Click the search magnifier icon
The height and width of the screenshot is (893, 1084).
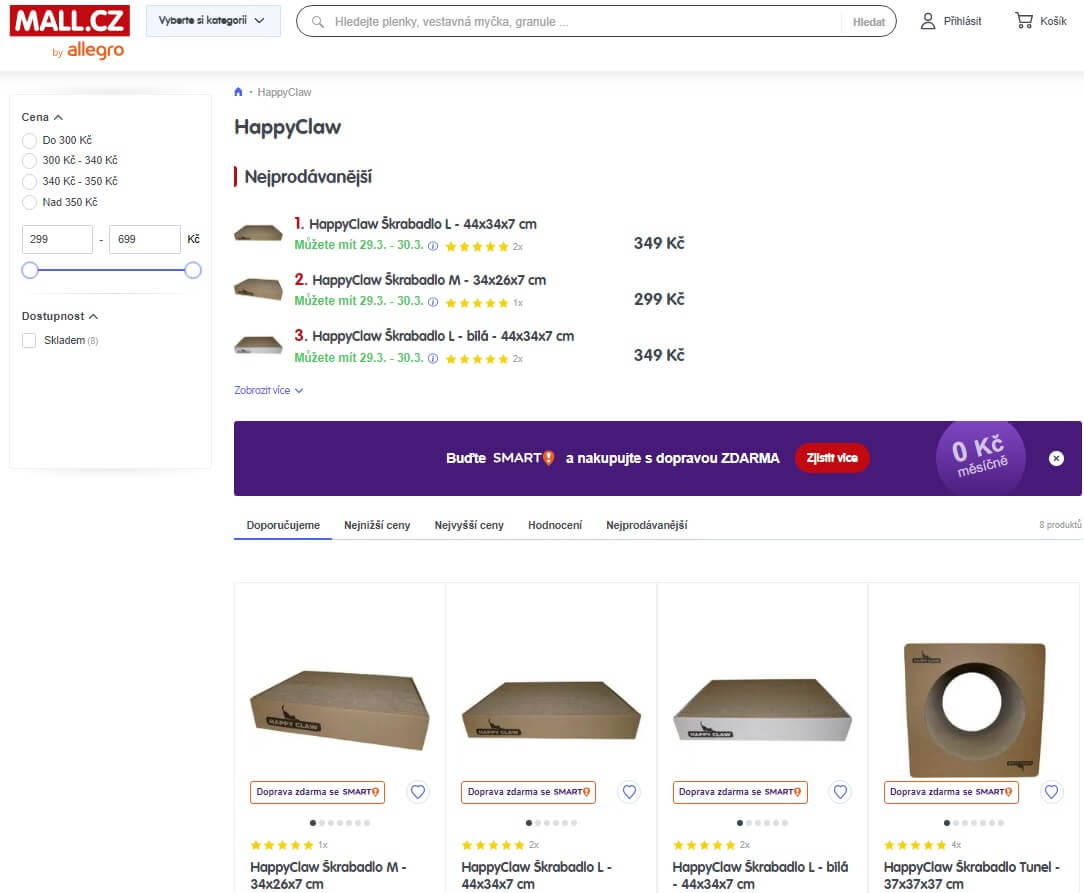(317, 21)
